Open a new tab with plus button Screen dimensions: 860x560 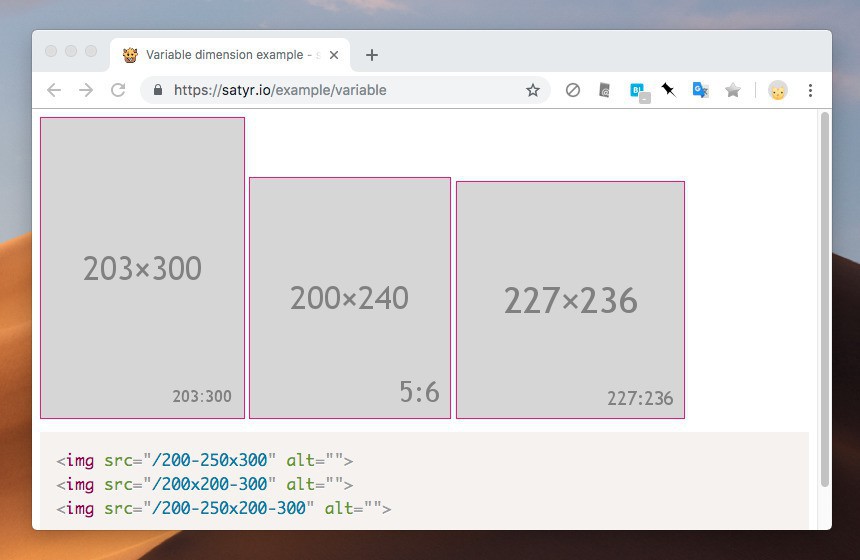pos(372,55)
